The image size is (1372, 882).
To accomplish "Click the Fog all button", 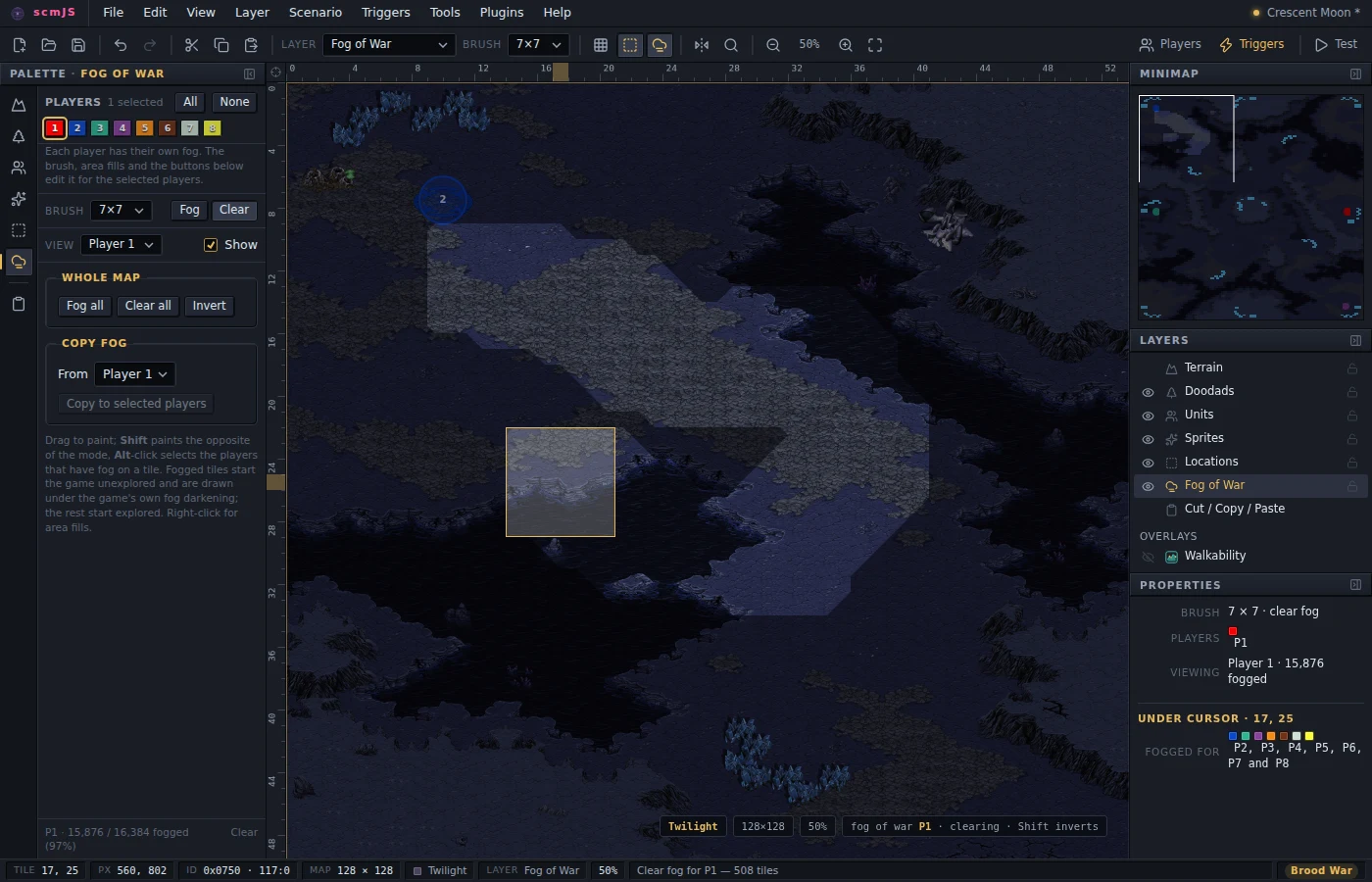I will click(x=85, y=306).
